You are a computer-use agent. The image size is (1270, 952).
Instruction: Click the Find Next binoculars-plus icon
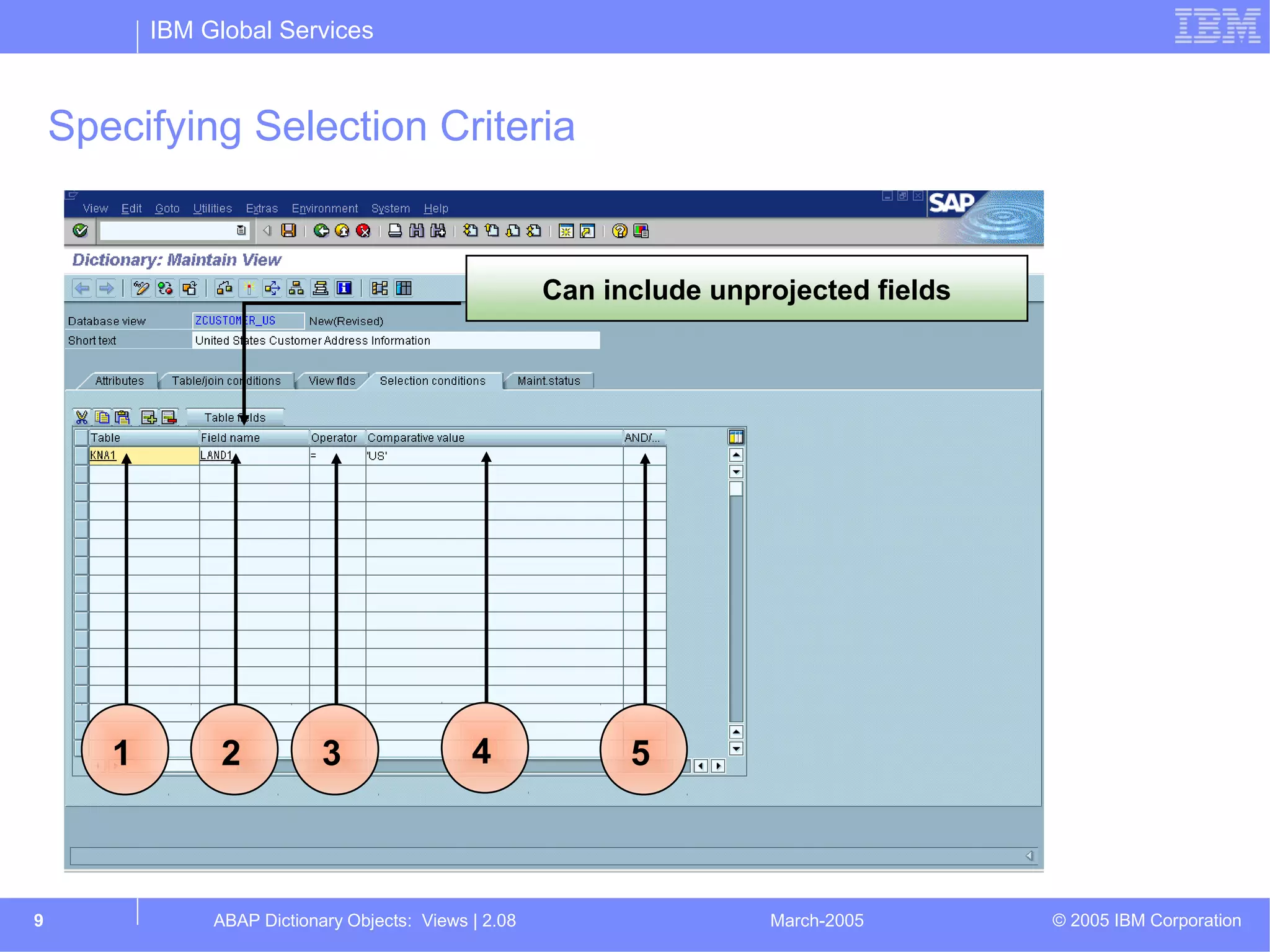[438, 231]
